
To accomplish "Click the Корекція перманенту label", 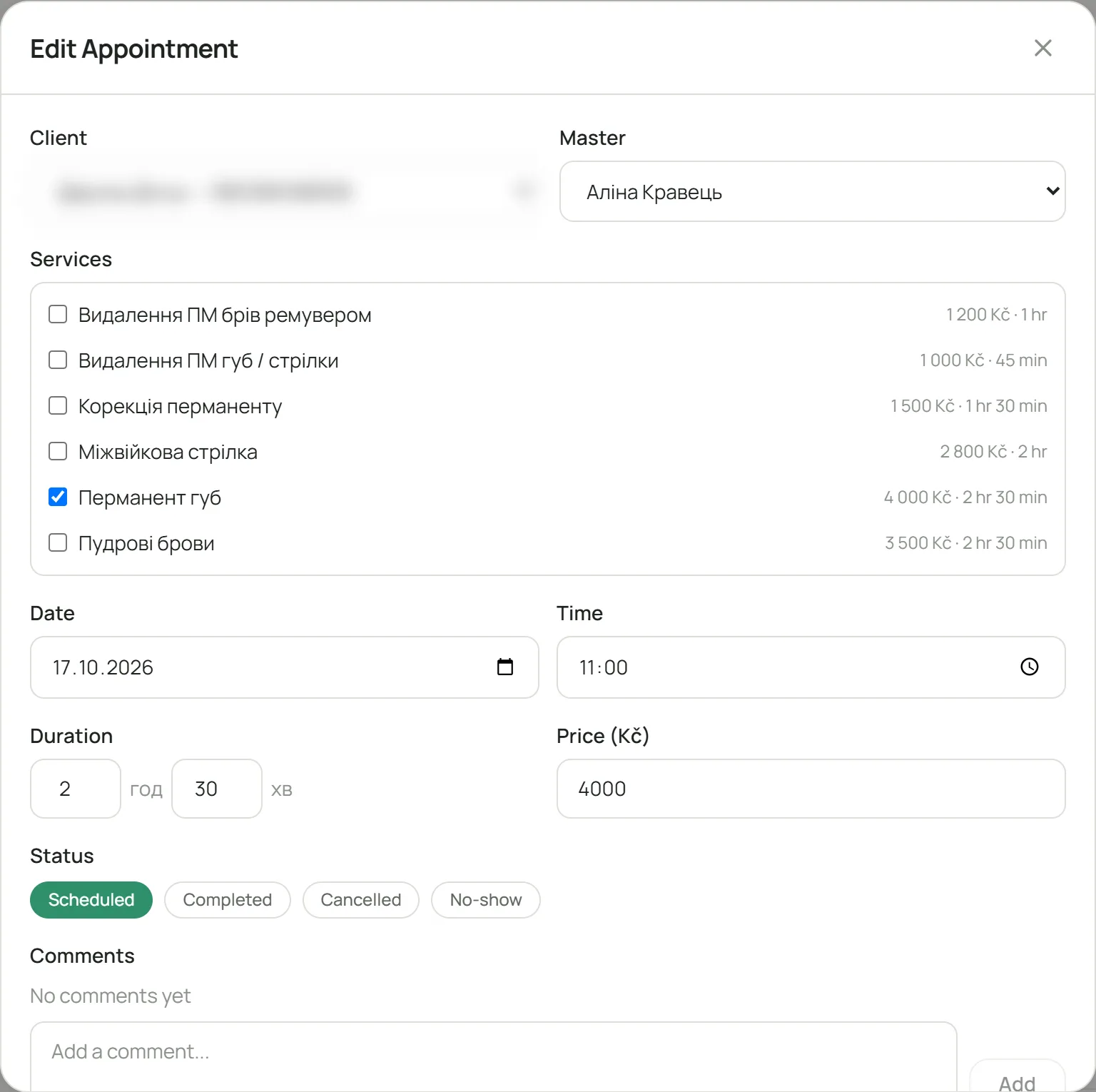I will [x=180, y=407].
